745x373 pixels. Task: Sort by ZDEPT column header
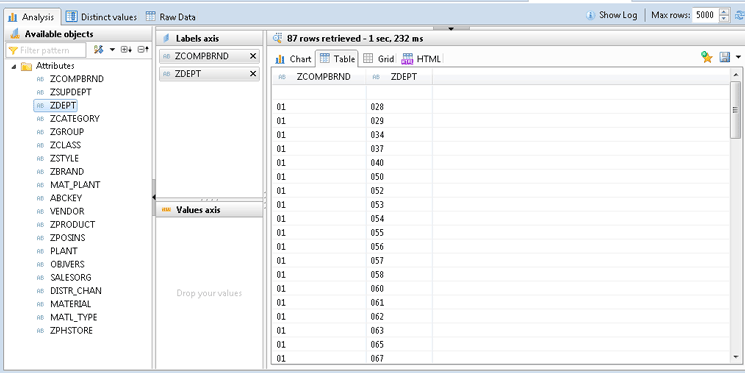pos(400,77)
